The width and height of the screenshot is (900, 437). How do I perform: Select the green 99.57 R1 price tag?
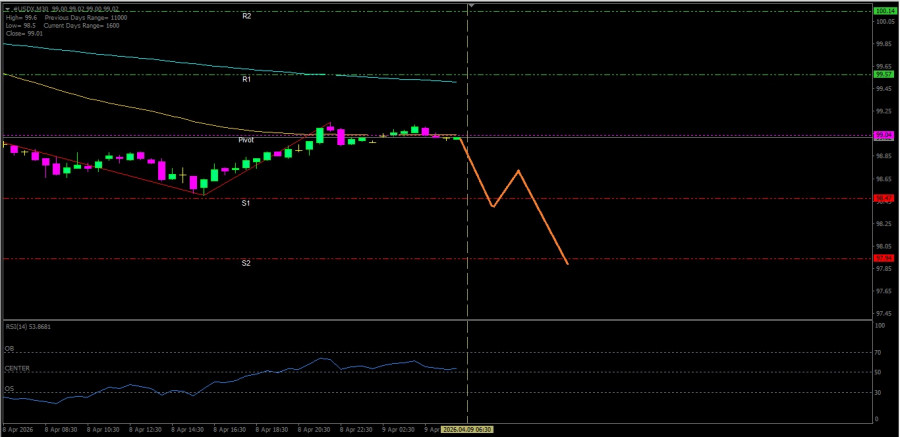[883, 74]
